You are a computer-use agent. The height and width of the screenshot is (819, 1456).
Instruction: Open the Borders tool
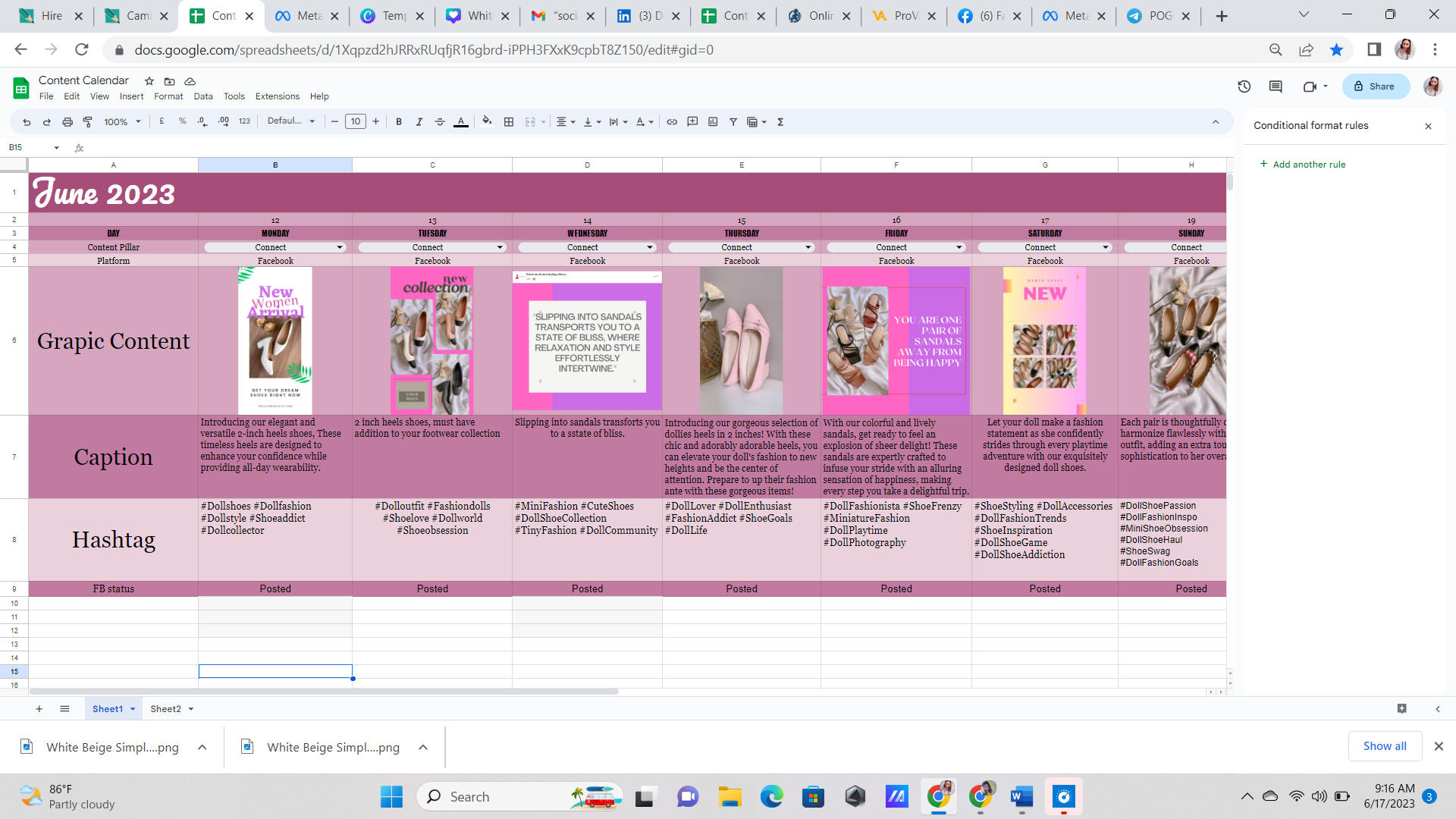click(509, 122)
